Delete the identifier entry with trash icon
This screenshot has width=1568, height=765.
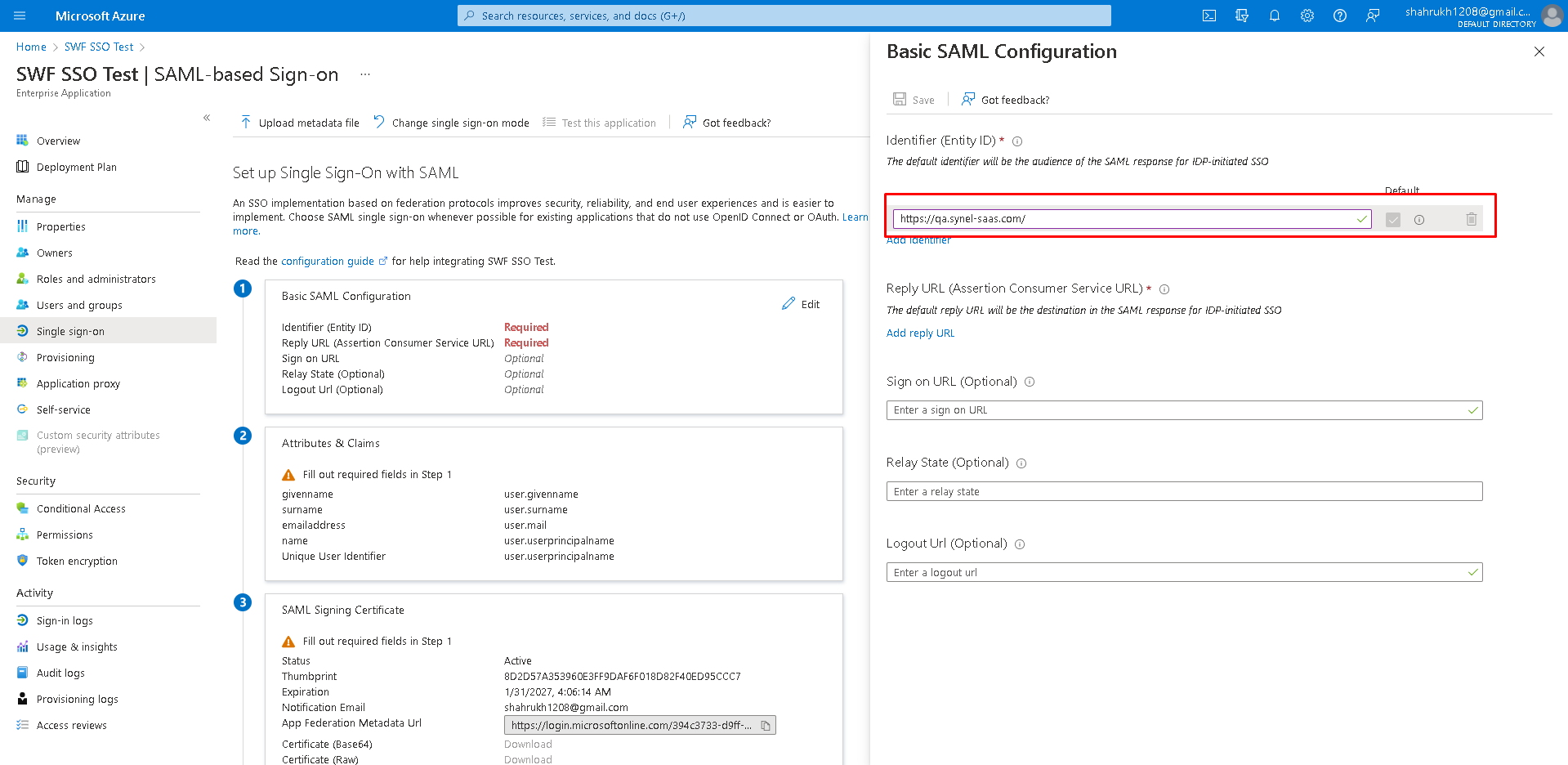[1472, 219]
